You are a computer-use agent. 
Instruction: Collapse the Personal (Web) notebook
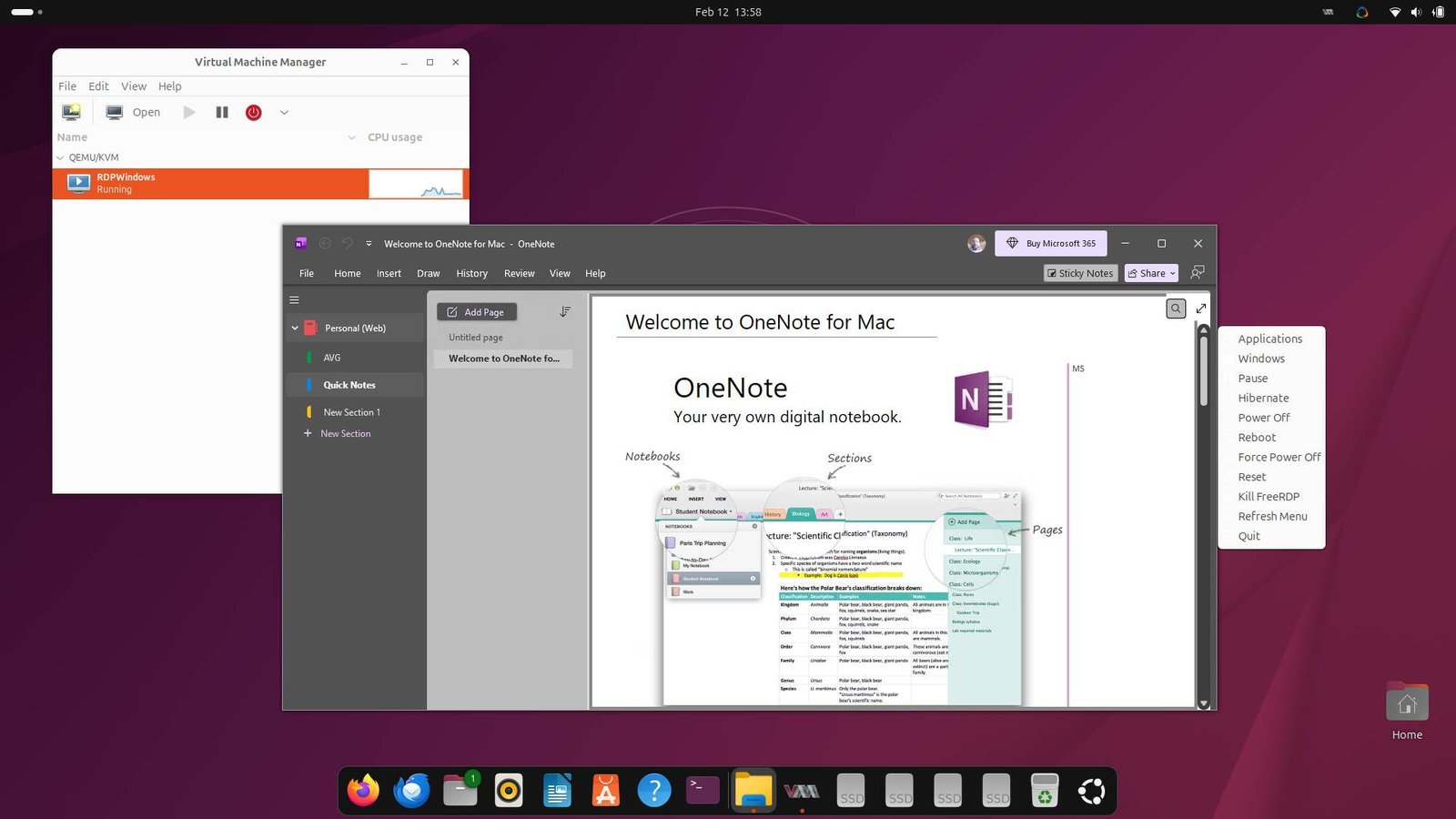click(295, 328)
